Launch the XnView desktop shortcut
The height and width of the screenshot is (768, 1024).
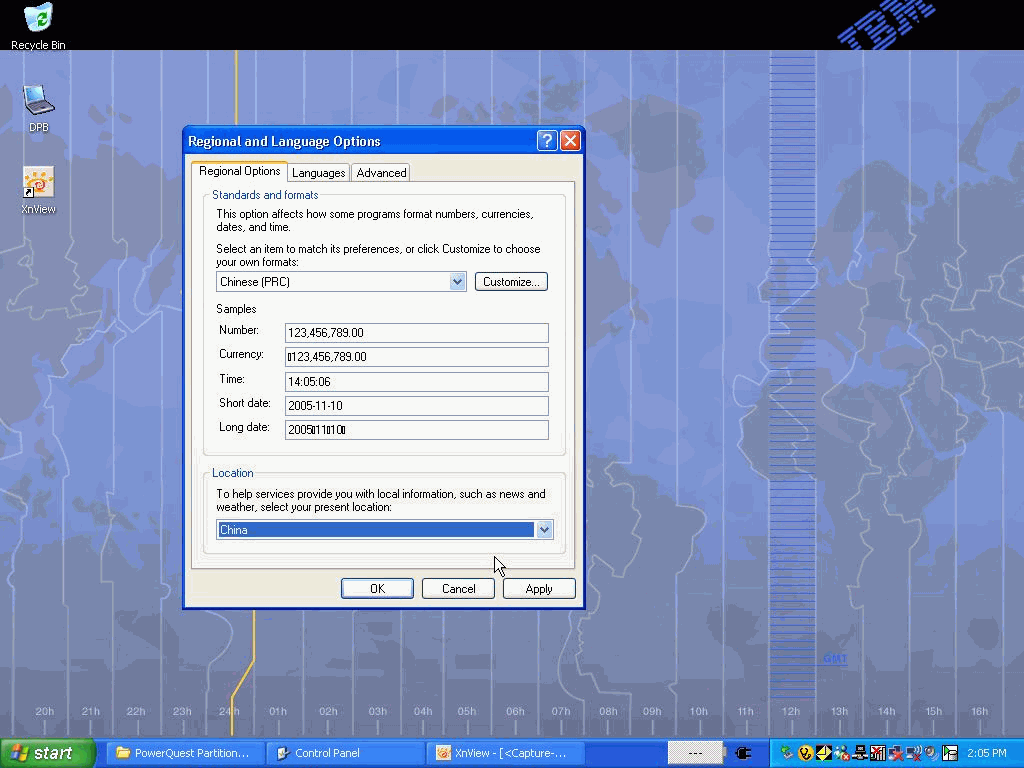pos(38,184)
